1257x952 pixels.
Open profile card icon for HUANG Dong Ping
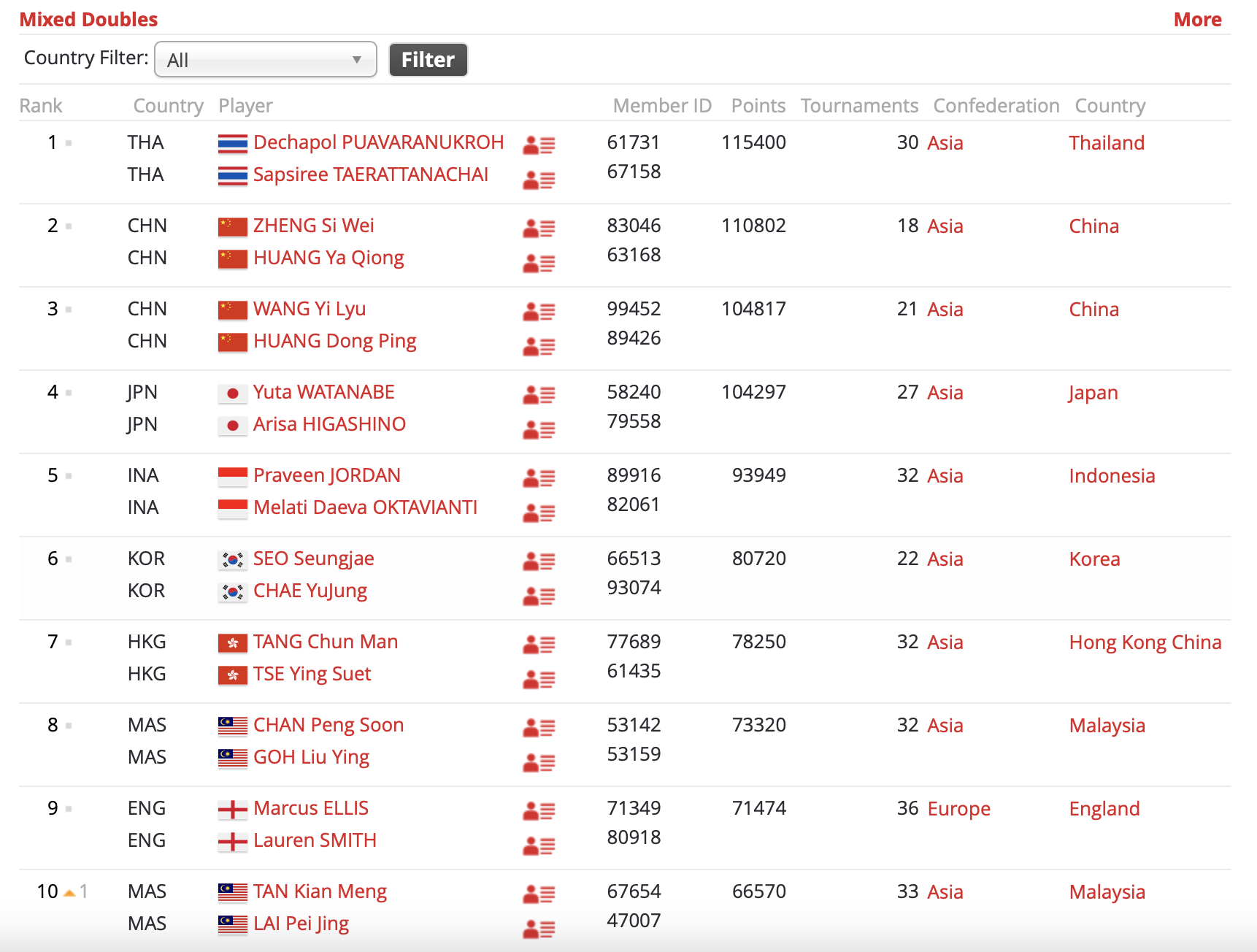539,346
